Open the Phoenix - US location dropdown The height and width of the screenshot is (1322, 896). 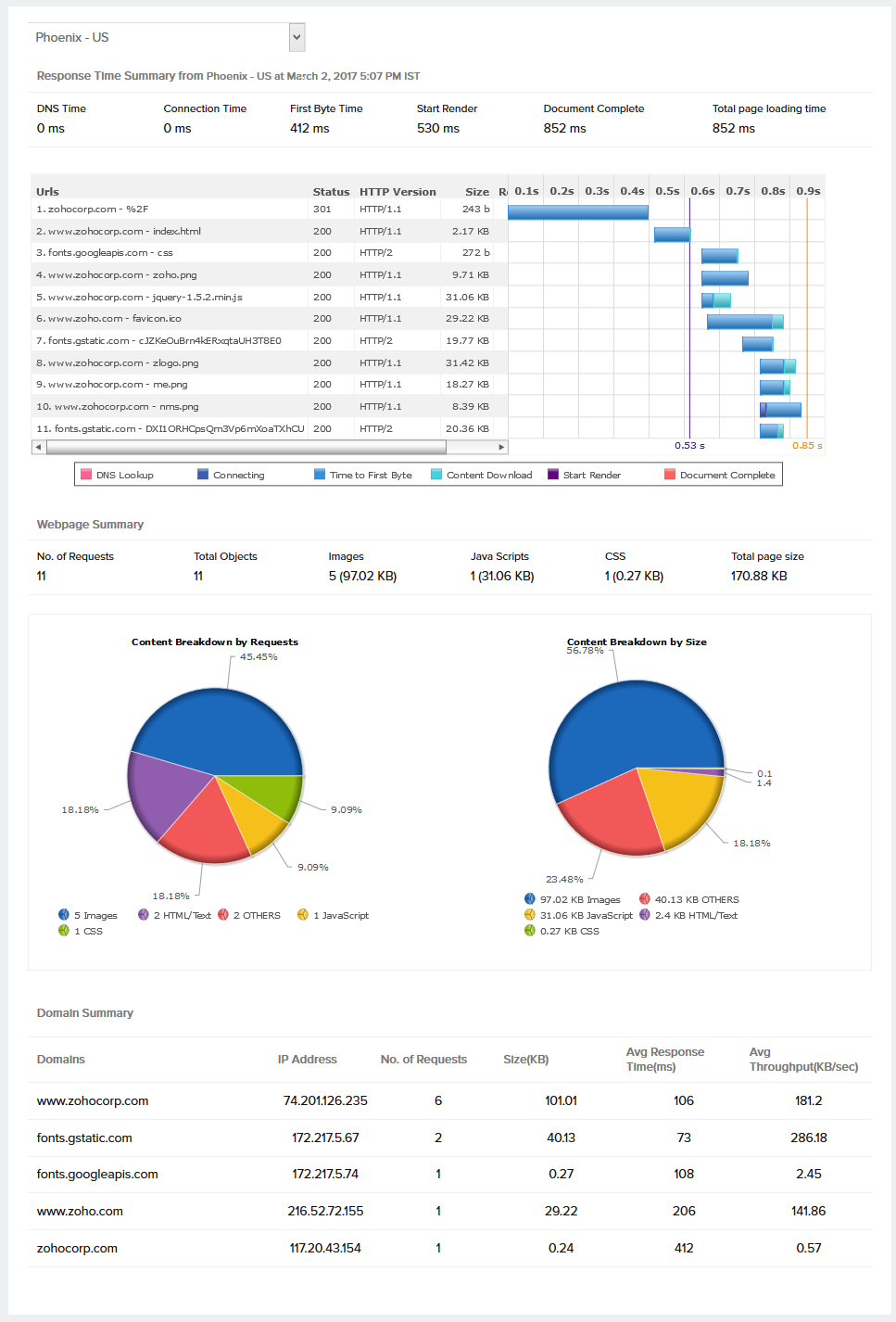point(167,37)
